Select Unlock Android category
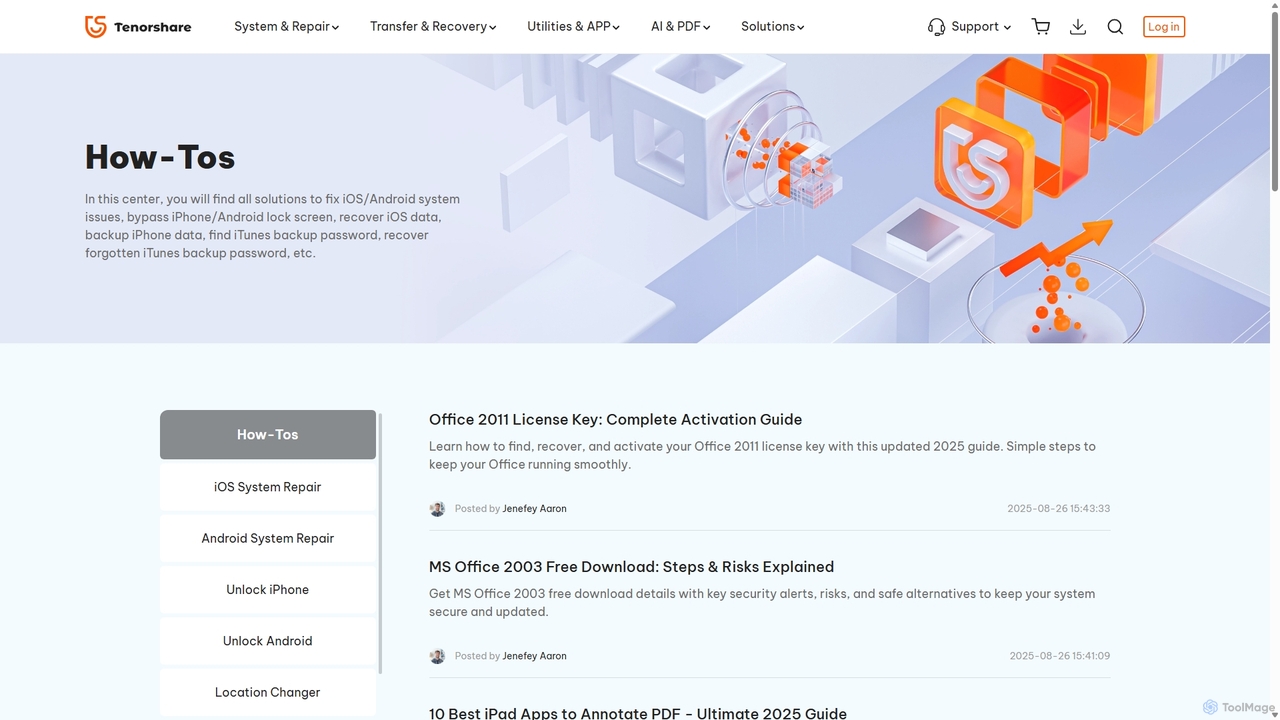The height and width of the screenshot is (720, 1280). pyautogui.click(x=268, y=641)
